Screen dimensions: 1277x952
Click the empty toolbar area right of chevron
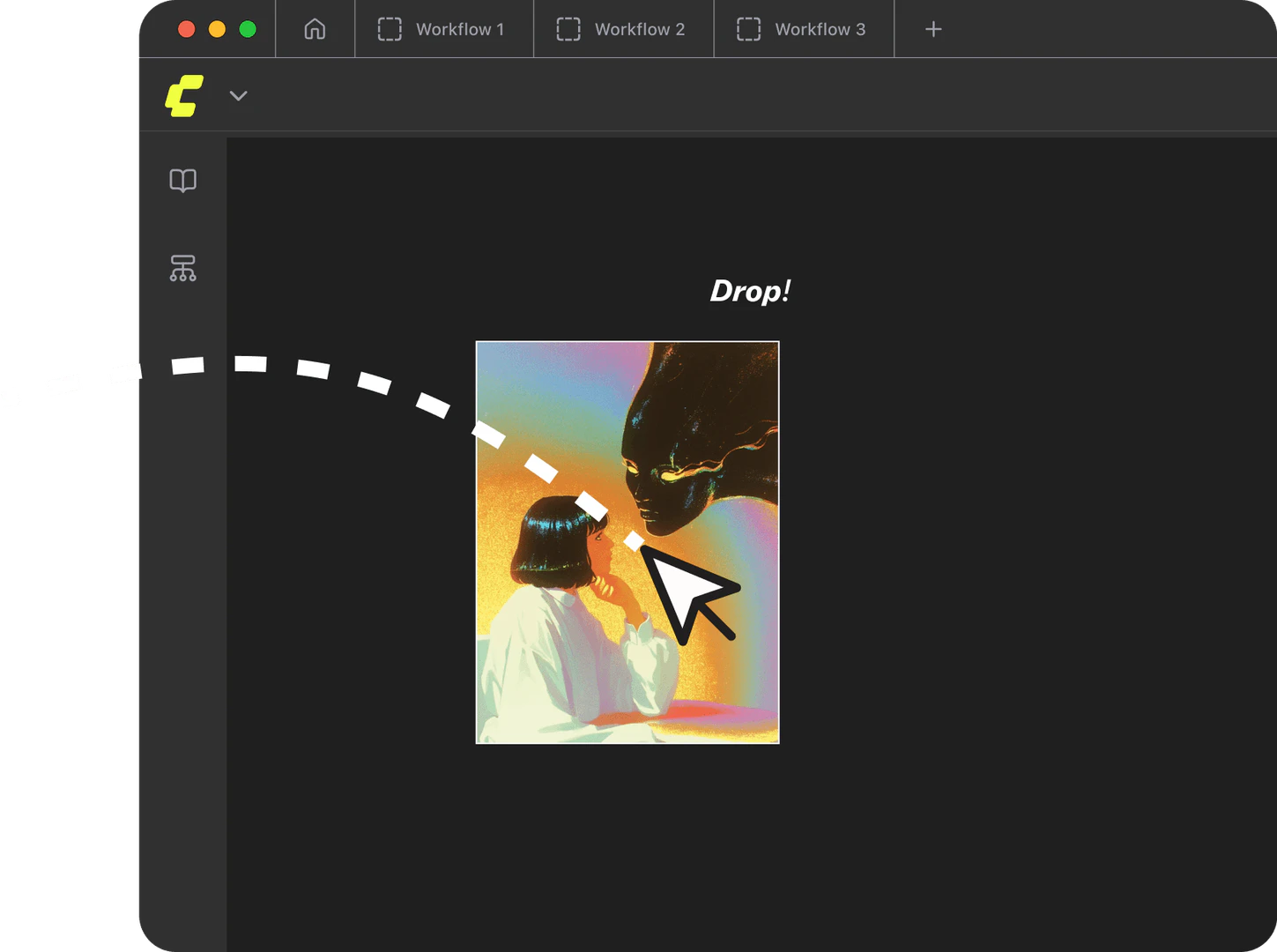pyautogui.click(x=705, y=95)
